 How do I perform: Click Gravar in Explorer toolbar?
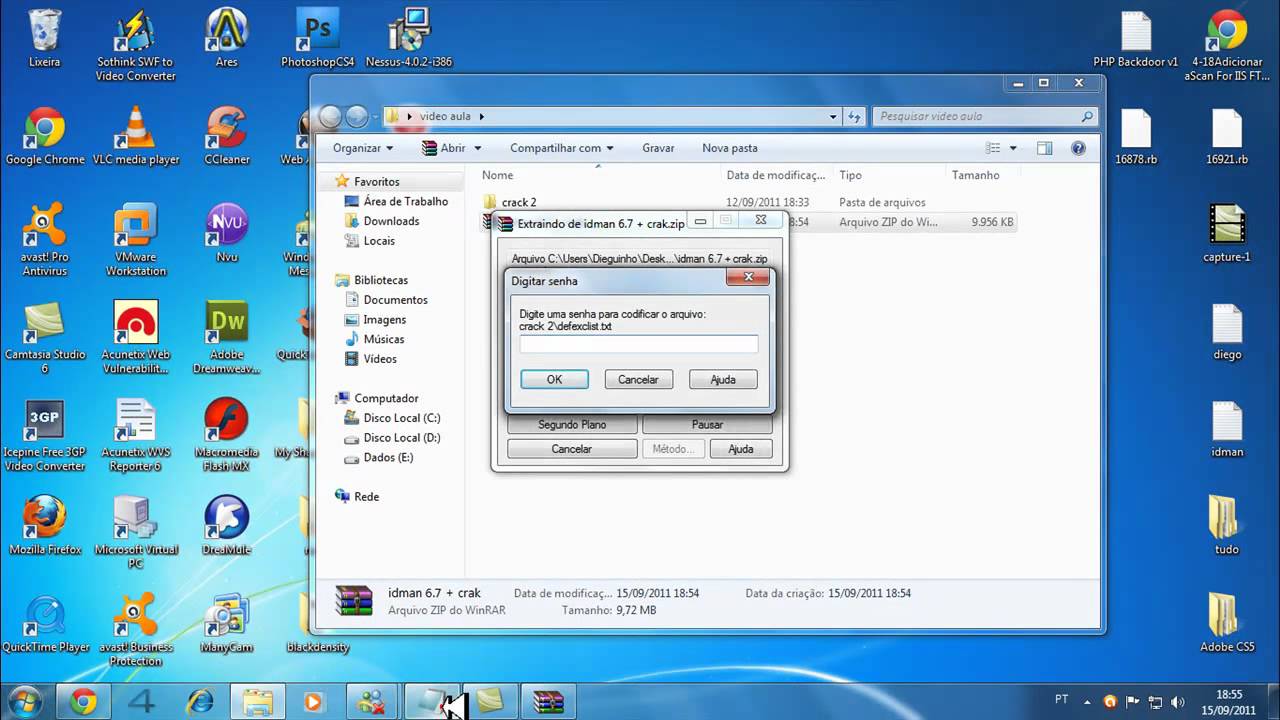(658, 148)
